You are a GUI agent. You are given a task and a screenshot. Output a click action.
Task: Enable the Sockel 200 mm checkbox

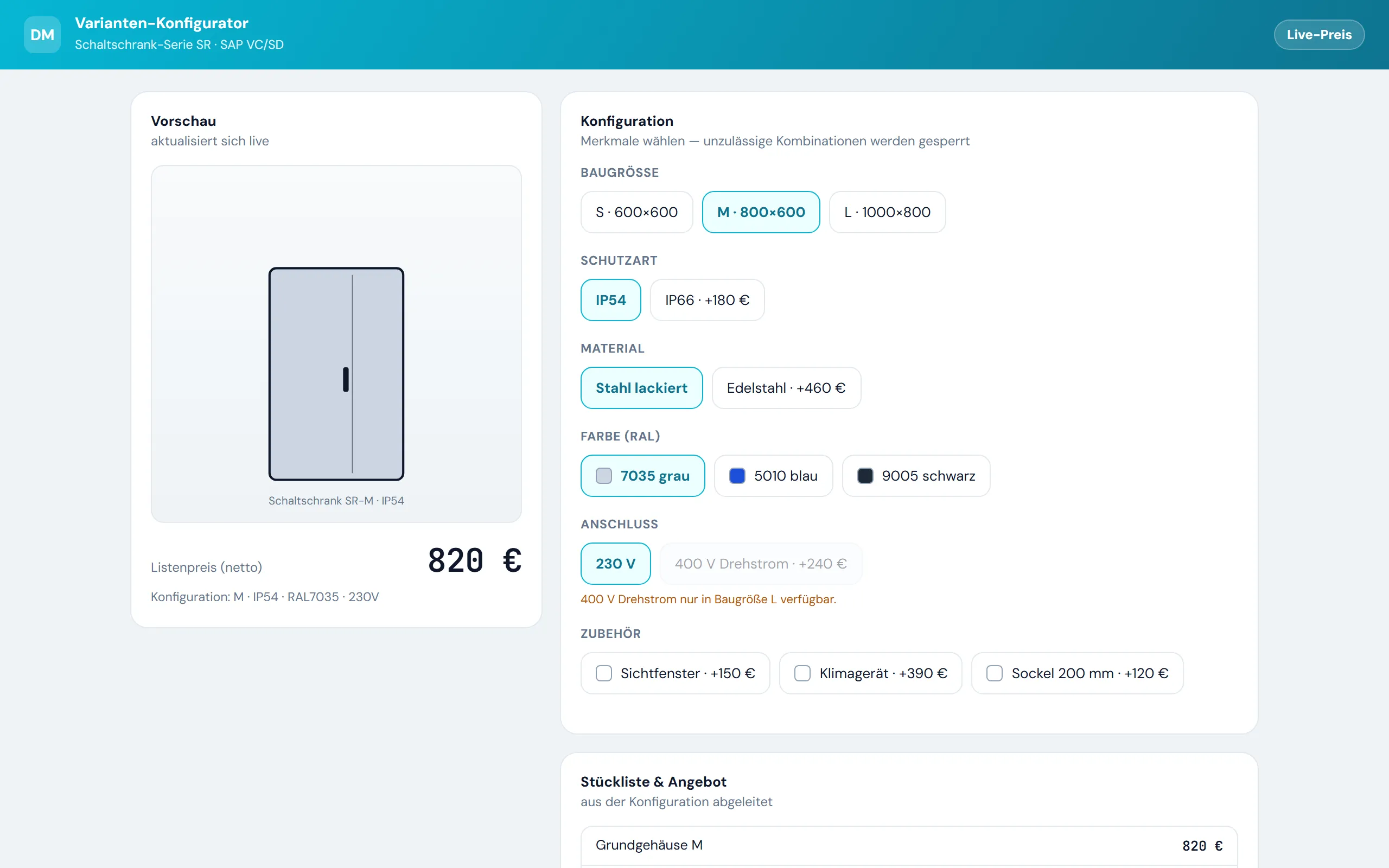[x=995, y=673]
